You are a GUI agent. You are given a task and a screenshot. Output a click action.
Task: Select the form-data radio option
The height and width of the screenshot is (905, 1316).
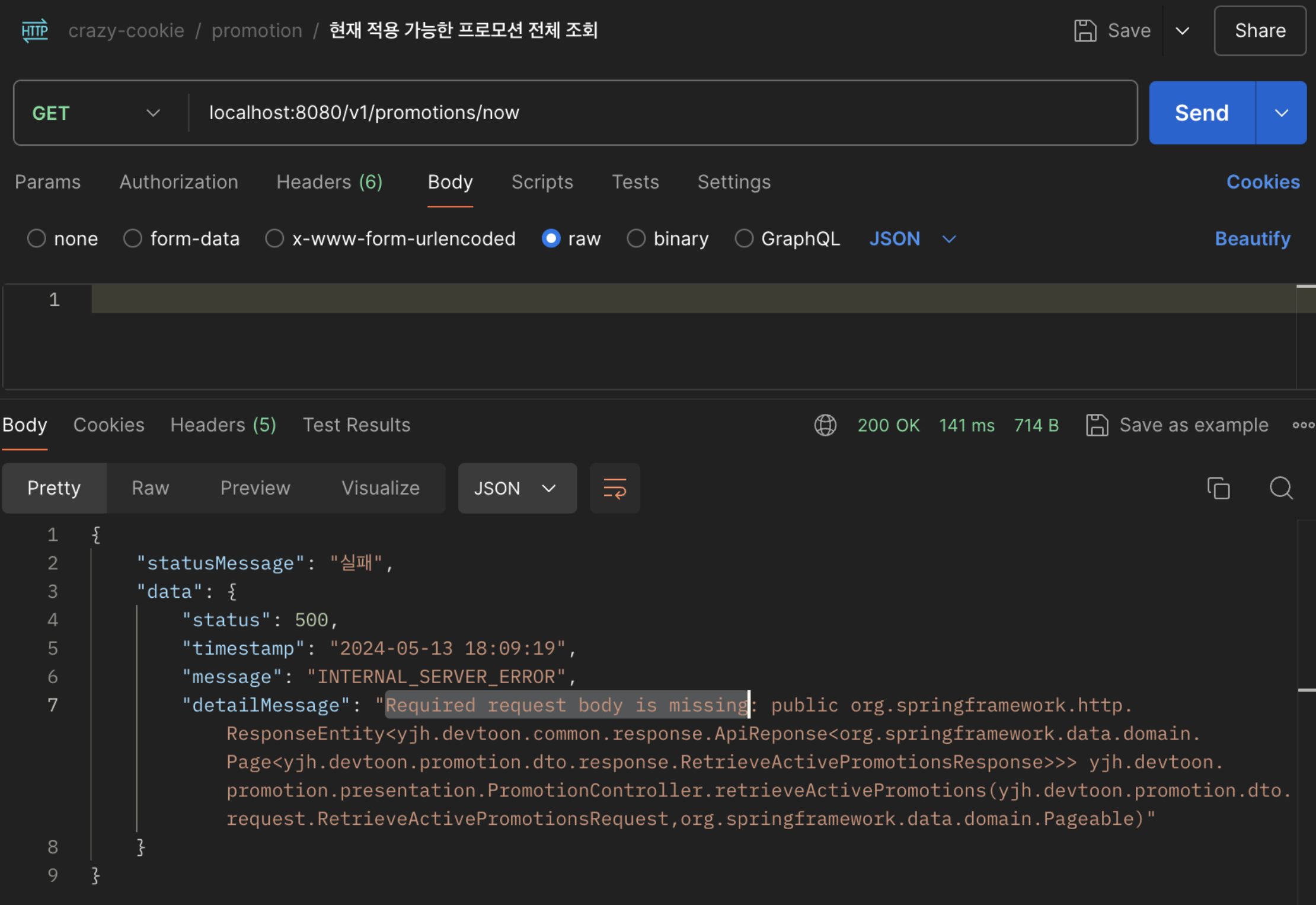(133, 238)
